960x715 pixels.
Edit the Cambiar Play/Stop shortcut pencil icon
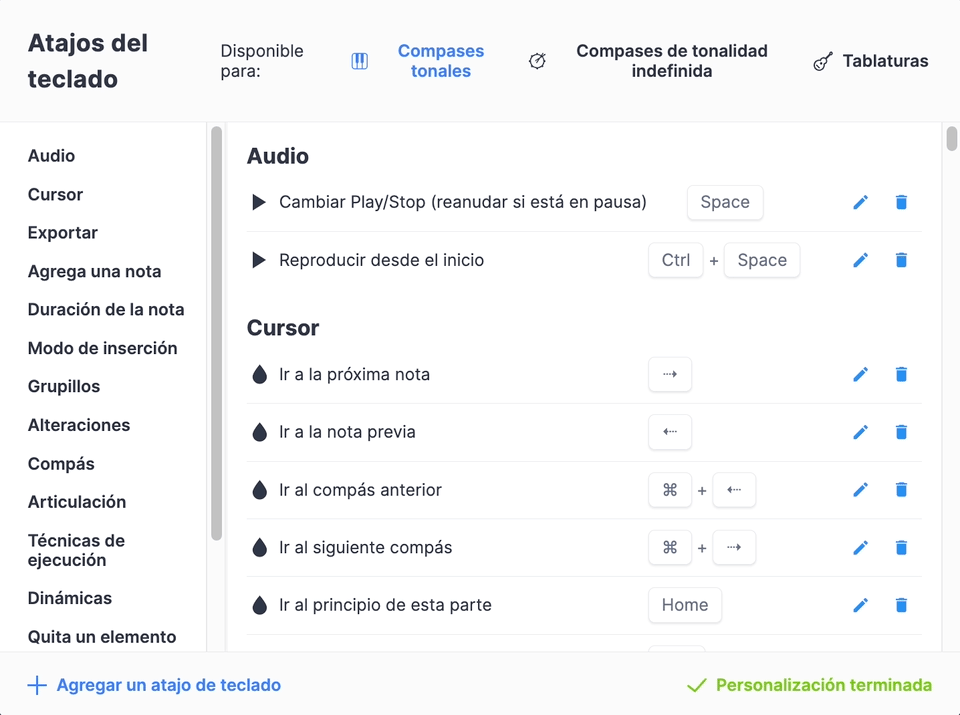point(860,202)
